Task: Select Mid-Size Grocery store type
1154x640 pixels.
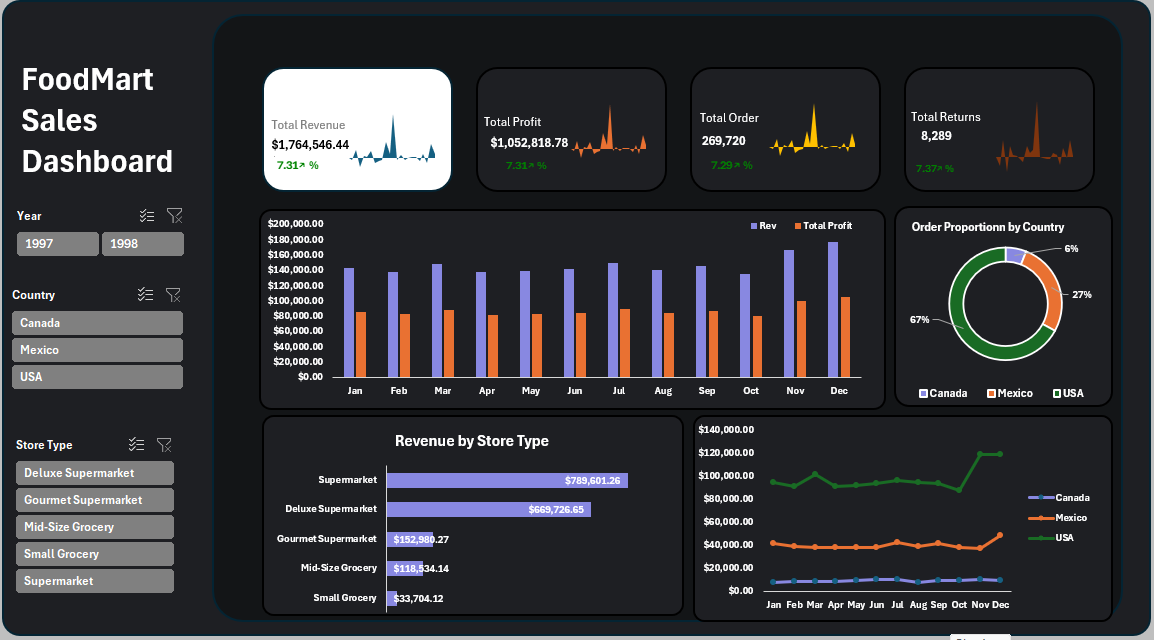Action: 95,527
